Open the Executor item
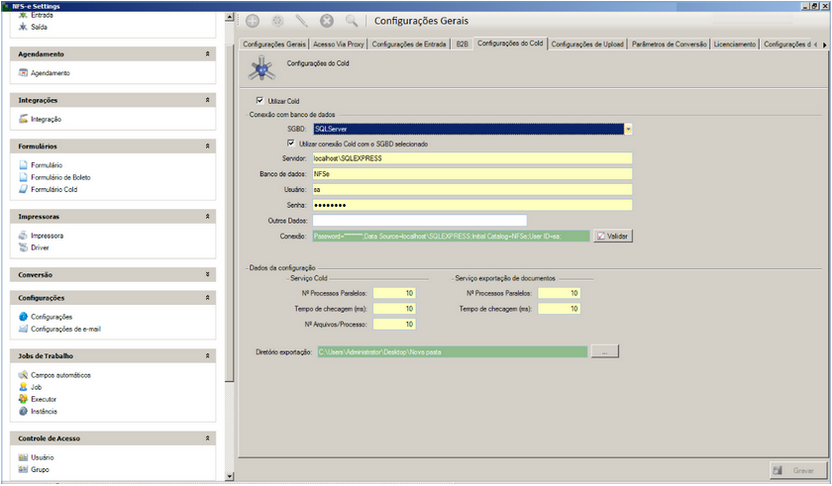 (x=45, y=399)
